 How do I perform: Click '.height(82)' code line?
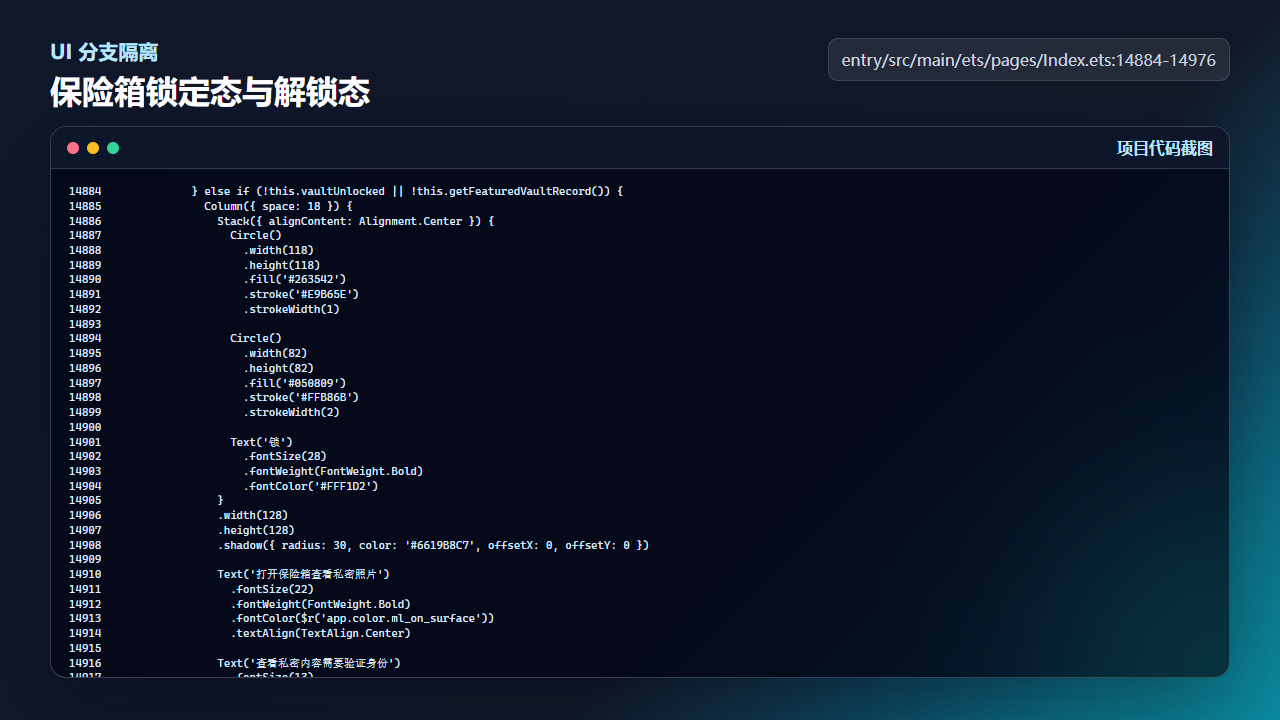[279, 368]
